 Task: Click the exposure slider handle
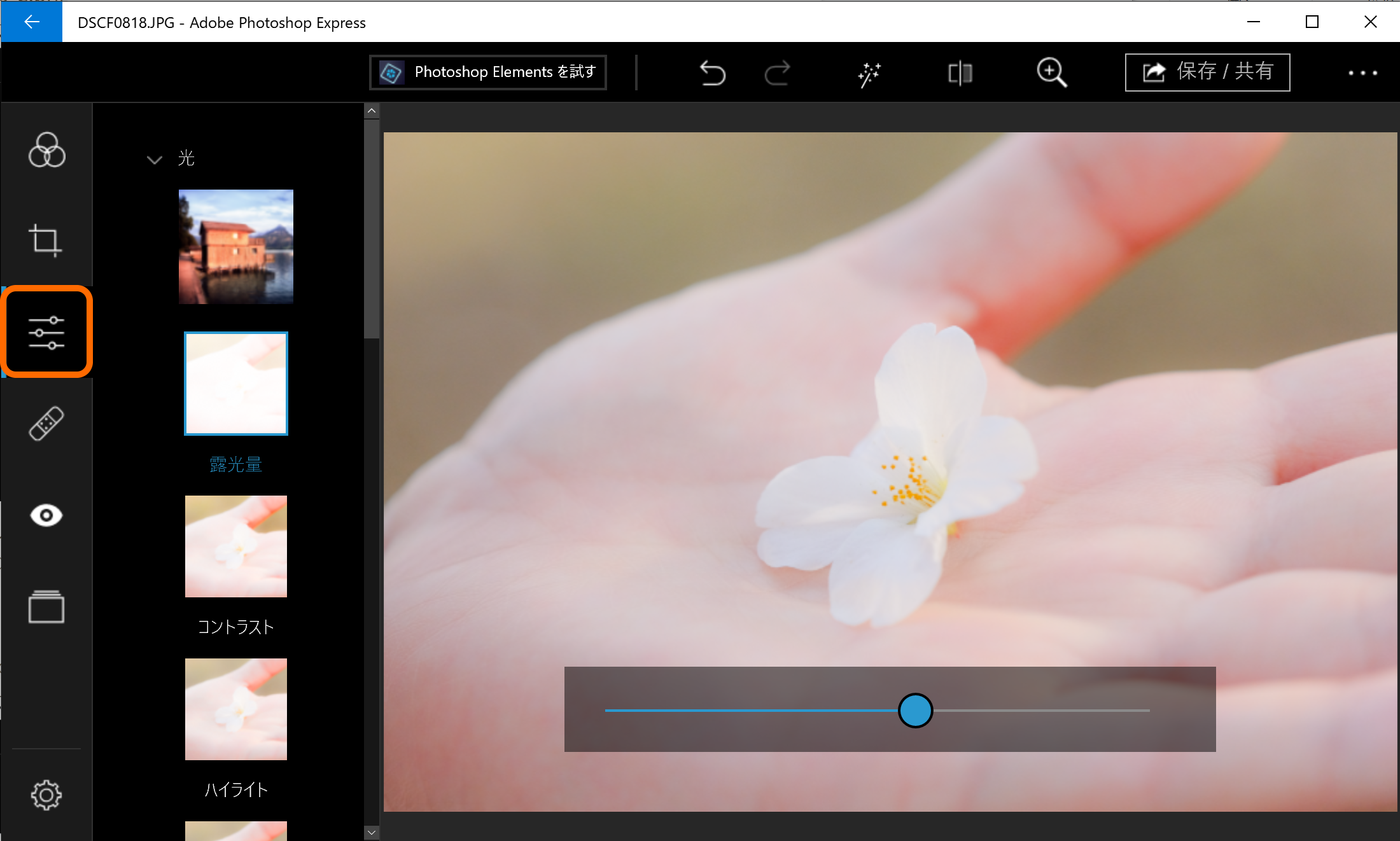(915, 711)
